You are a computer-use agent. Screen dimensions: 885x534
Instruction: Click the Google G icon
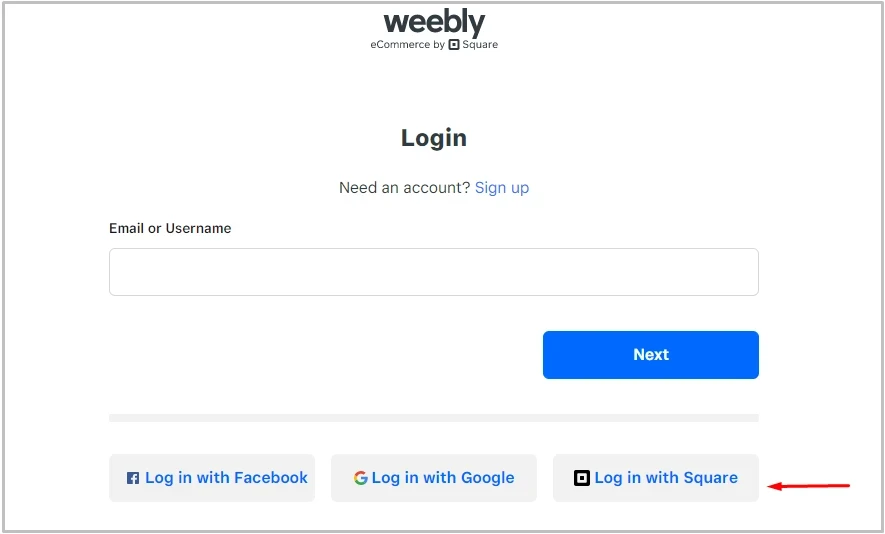coord(360,478)
